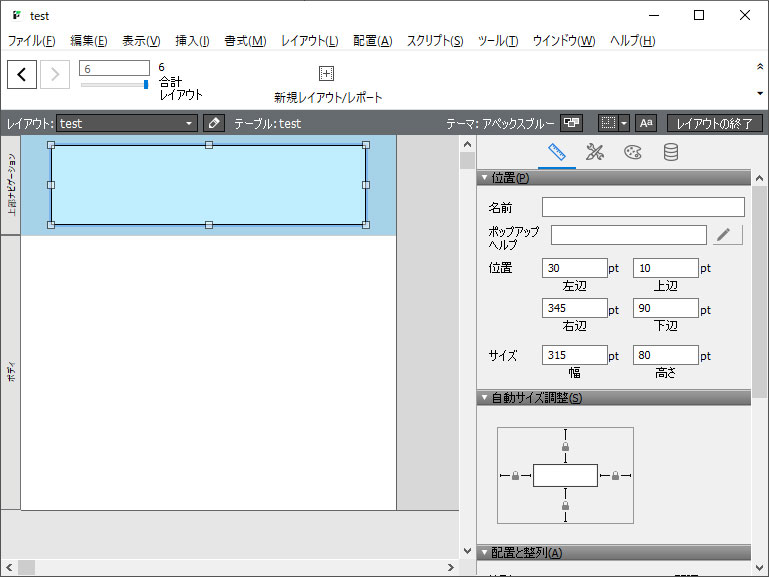Open the ヘルプ(H) menu

click(x=632, y=41)
